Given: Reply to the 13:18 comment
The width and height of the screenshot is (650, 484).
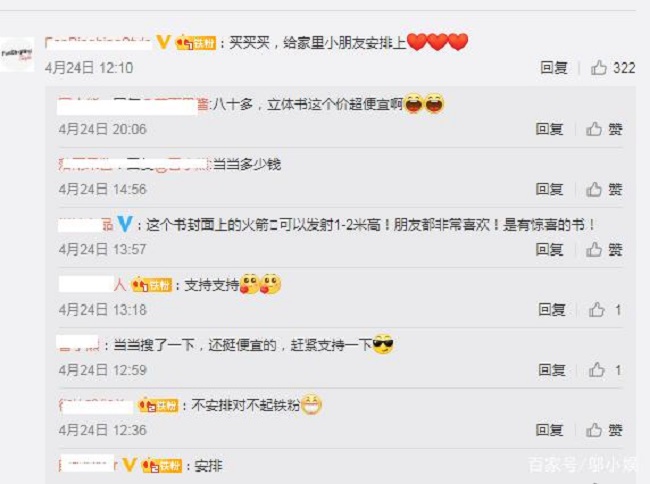Looking at the screenshot, I should pos(552,310).
